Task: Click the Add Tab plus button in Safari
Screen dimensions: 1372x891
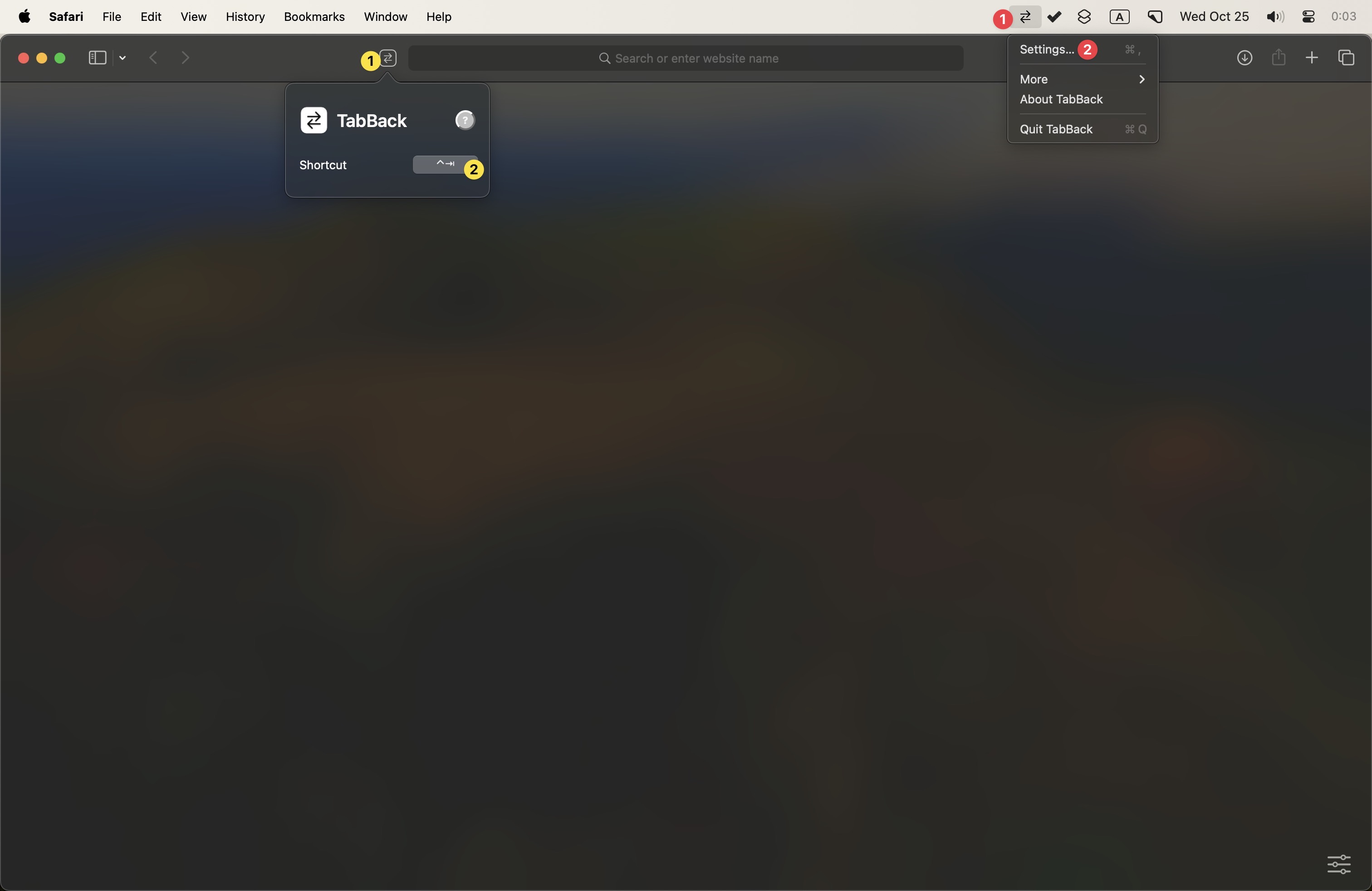Action: (1312, 57)
